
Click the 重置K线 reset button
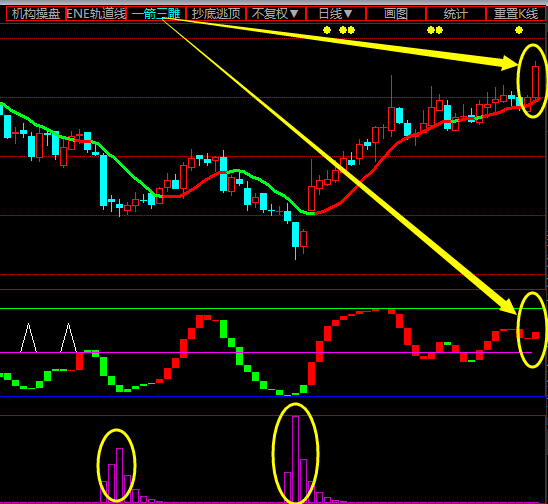click(515, 14)
